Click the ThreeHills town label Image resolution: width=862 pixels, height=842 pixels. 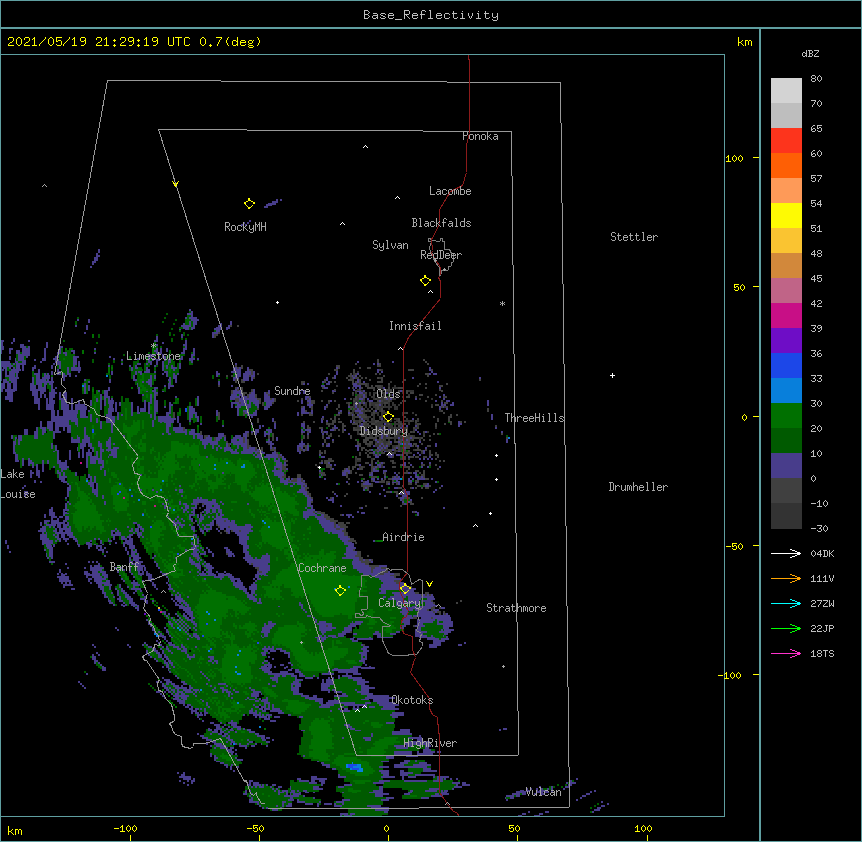tap(534, 418)
